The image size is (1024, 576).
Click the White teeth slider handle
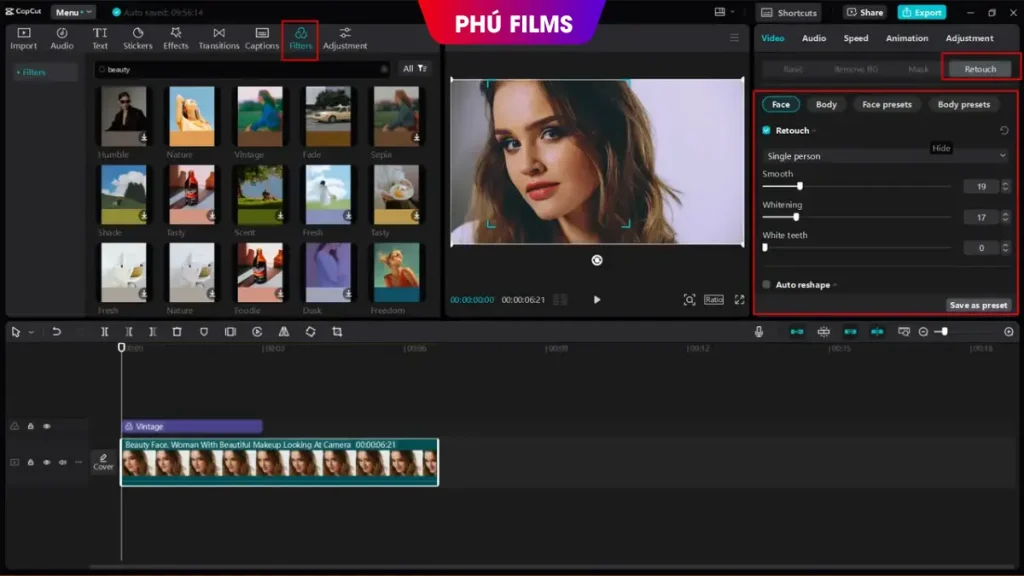pyautogui.click(x=765, y=248)
